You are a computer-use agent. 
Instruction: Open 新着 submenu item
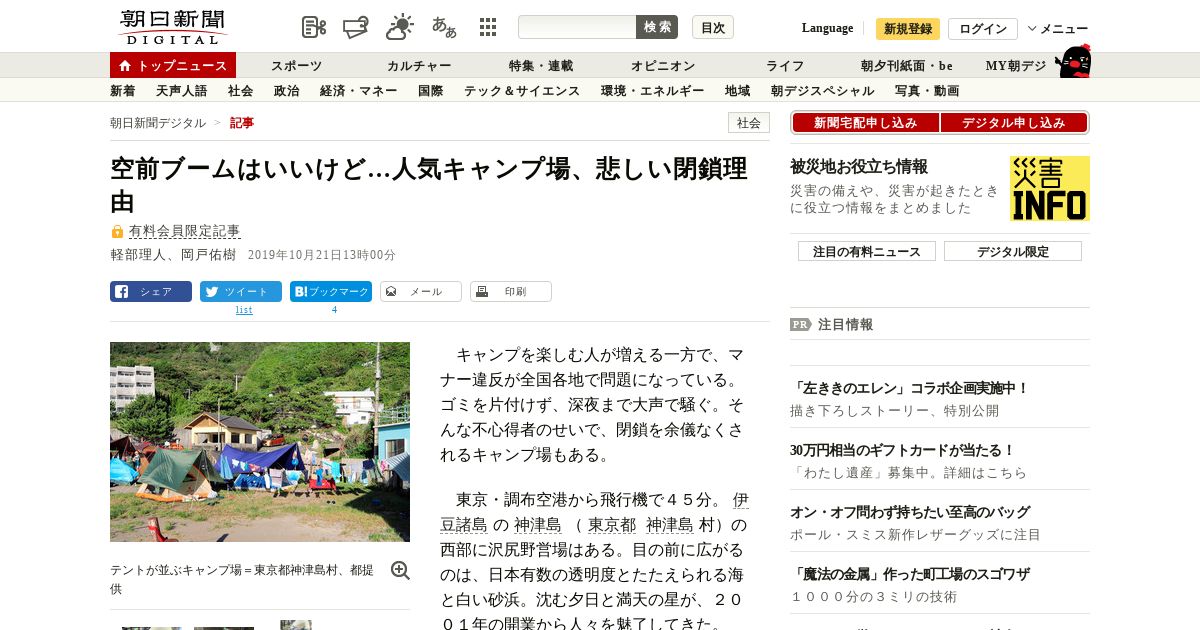click(x=122, y=91)
